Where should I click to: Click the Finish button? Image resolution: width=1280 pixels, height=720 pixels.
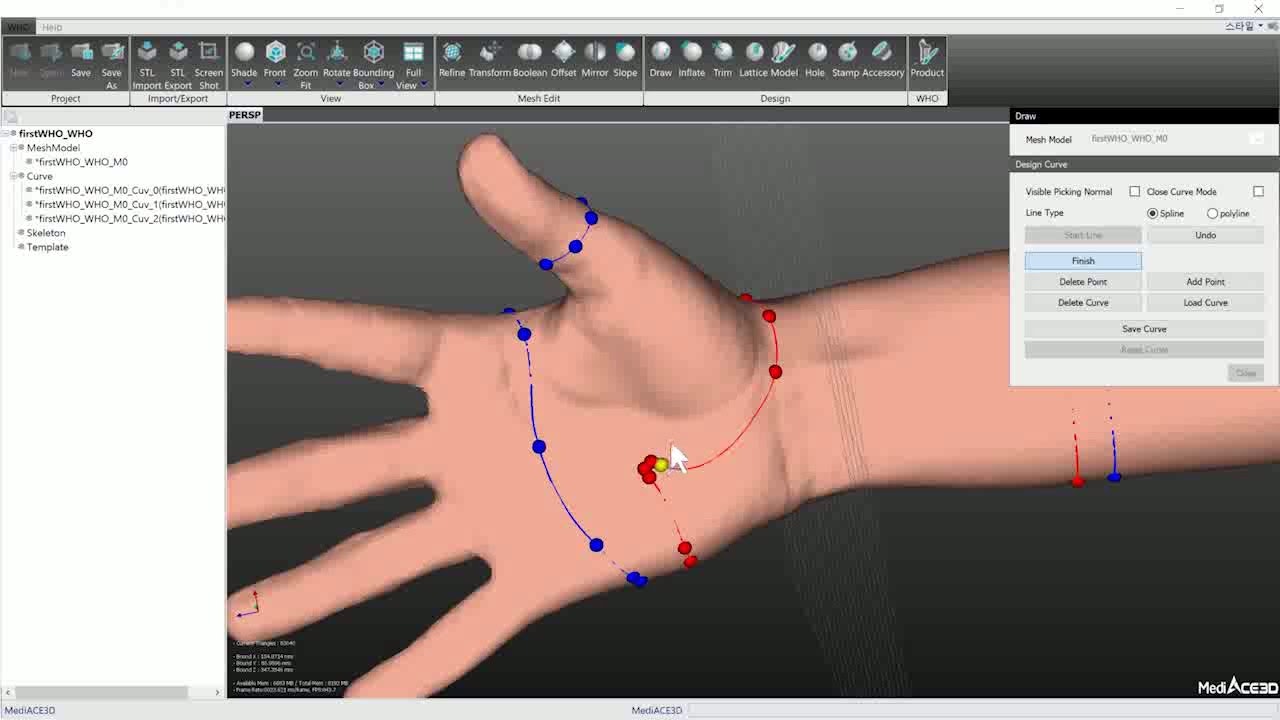(x=1083, y=260)
